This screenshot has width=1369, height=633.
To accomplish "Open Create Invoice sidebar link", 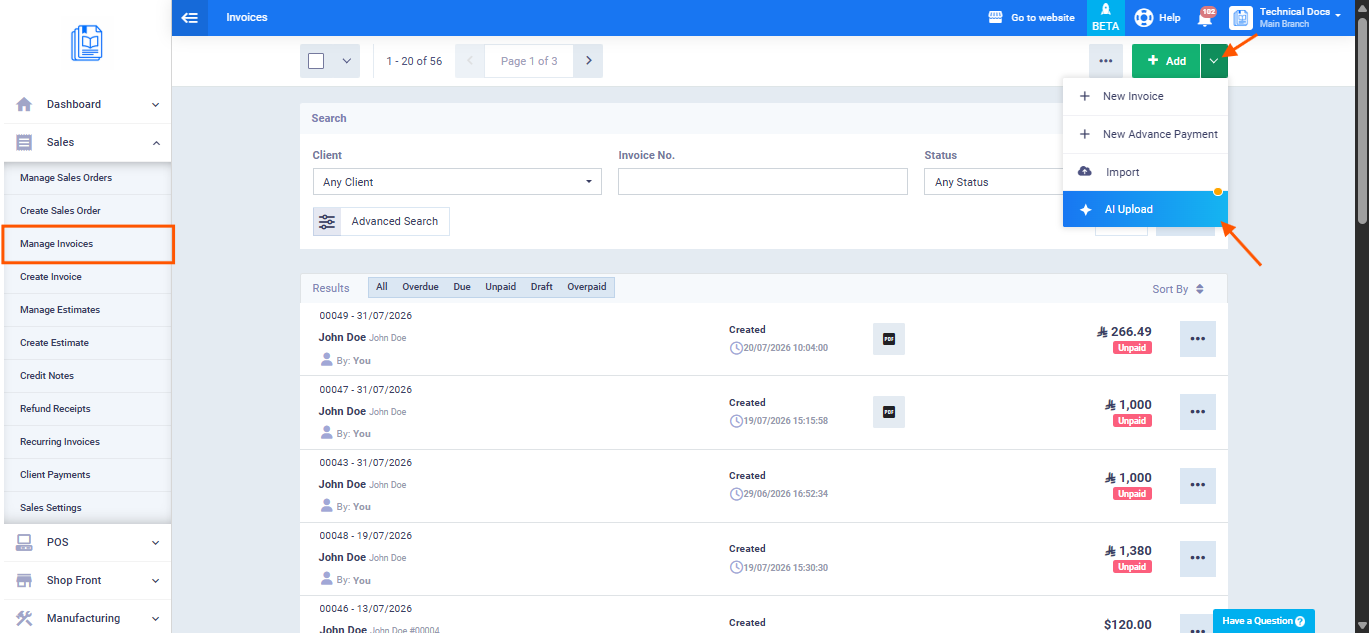I will click(x=86, y=277).
